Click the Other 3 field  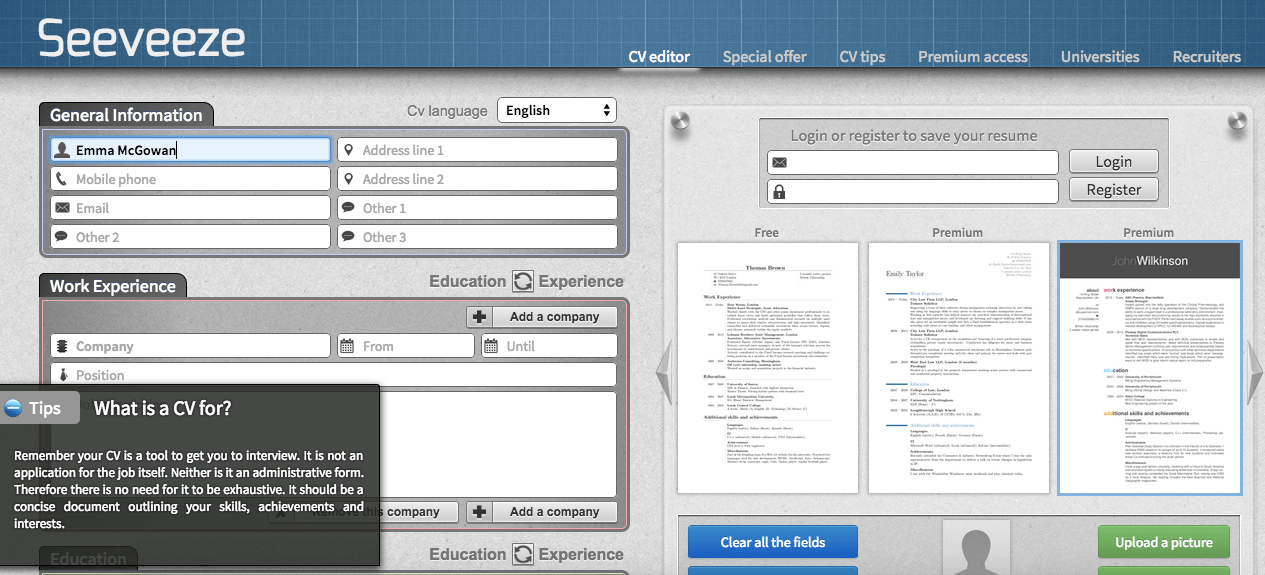(x=477, y=237)
